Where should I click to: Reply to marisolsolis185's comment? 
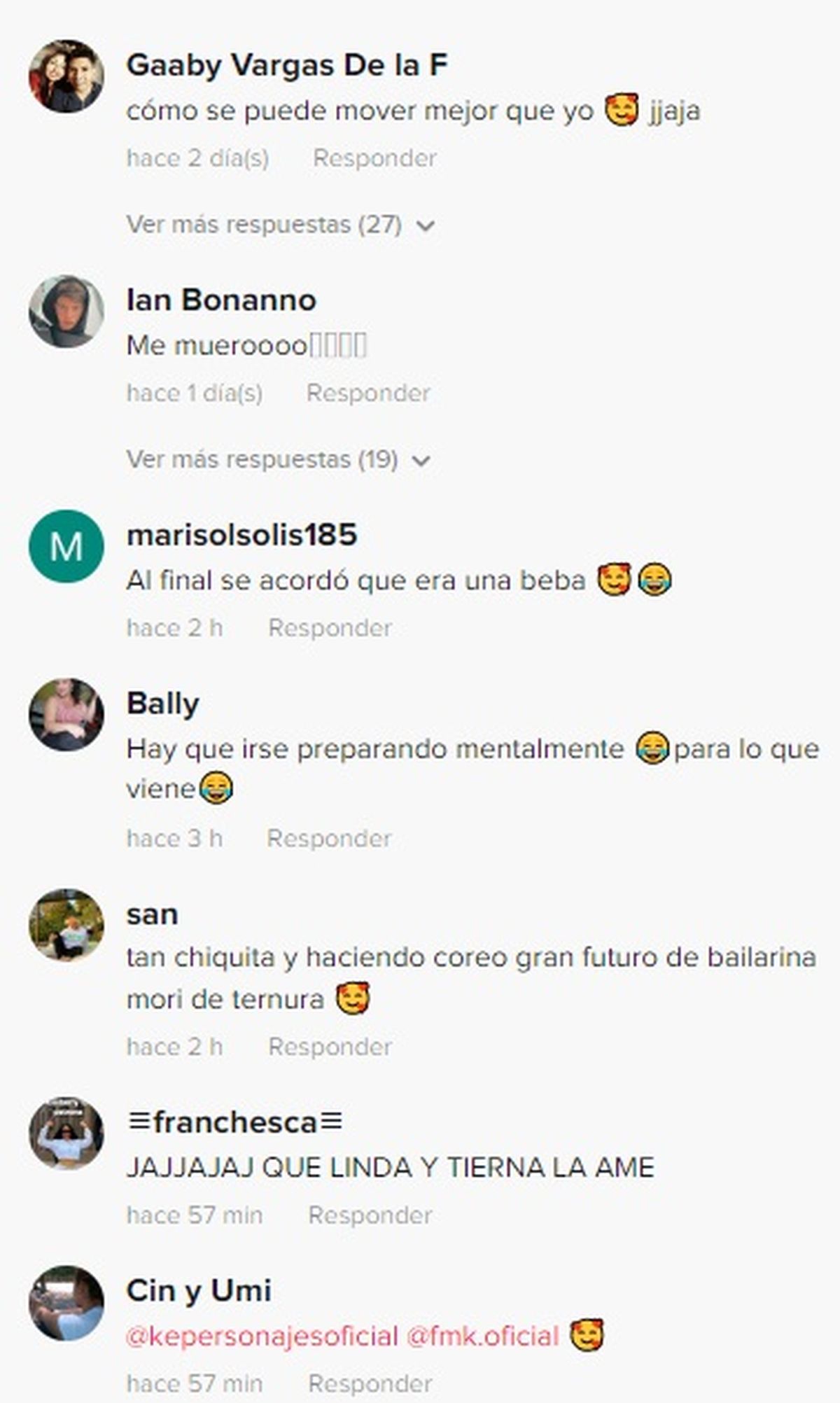(330, 629)
